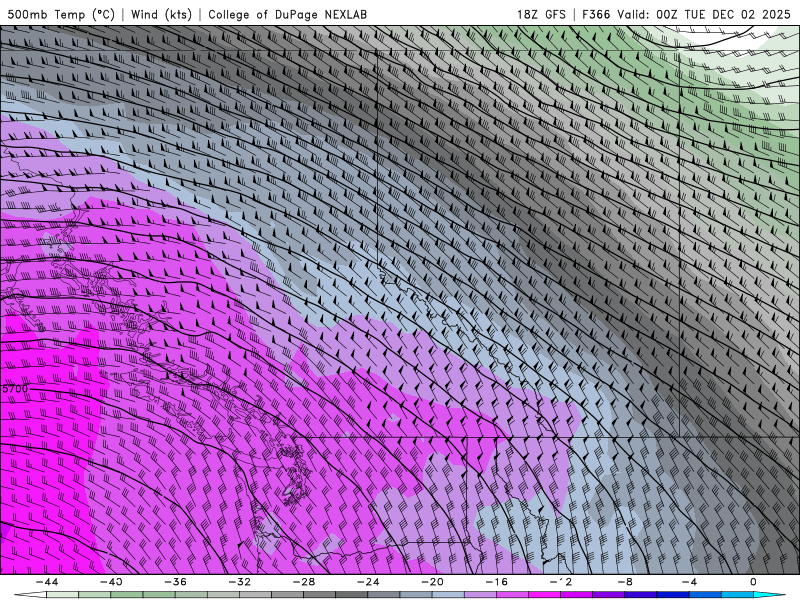Click the '500mb Temp (°C)' title text
The image size is (800, 600).
(61, 14)
